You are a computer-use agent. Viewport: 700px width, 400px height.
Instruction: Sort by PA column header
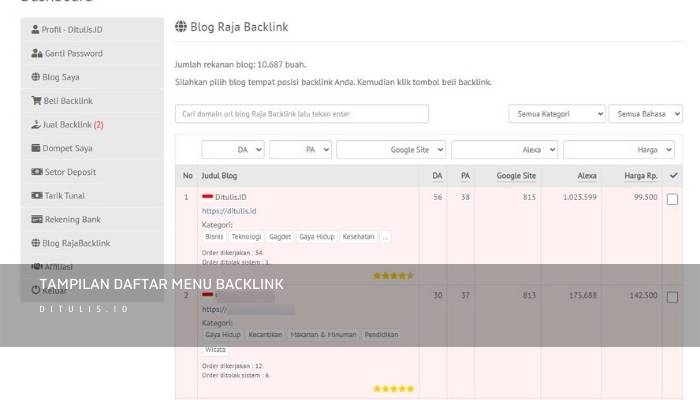pyautogui.click(x=465, y=176)
